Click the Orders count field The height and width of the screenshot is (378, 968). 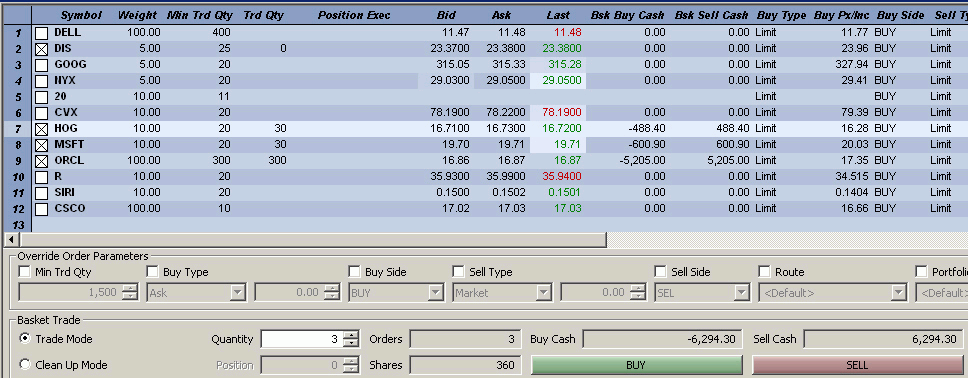464,339
